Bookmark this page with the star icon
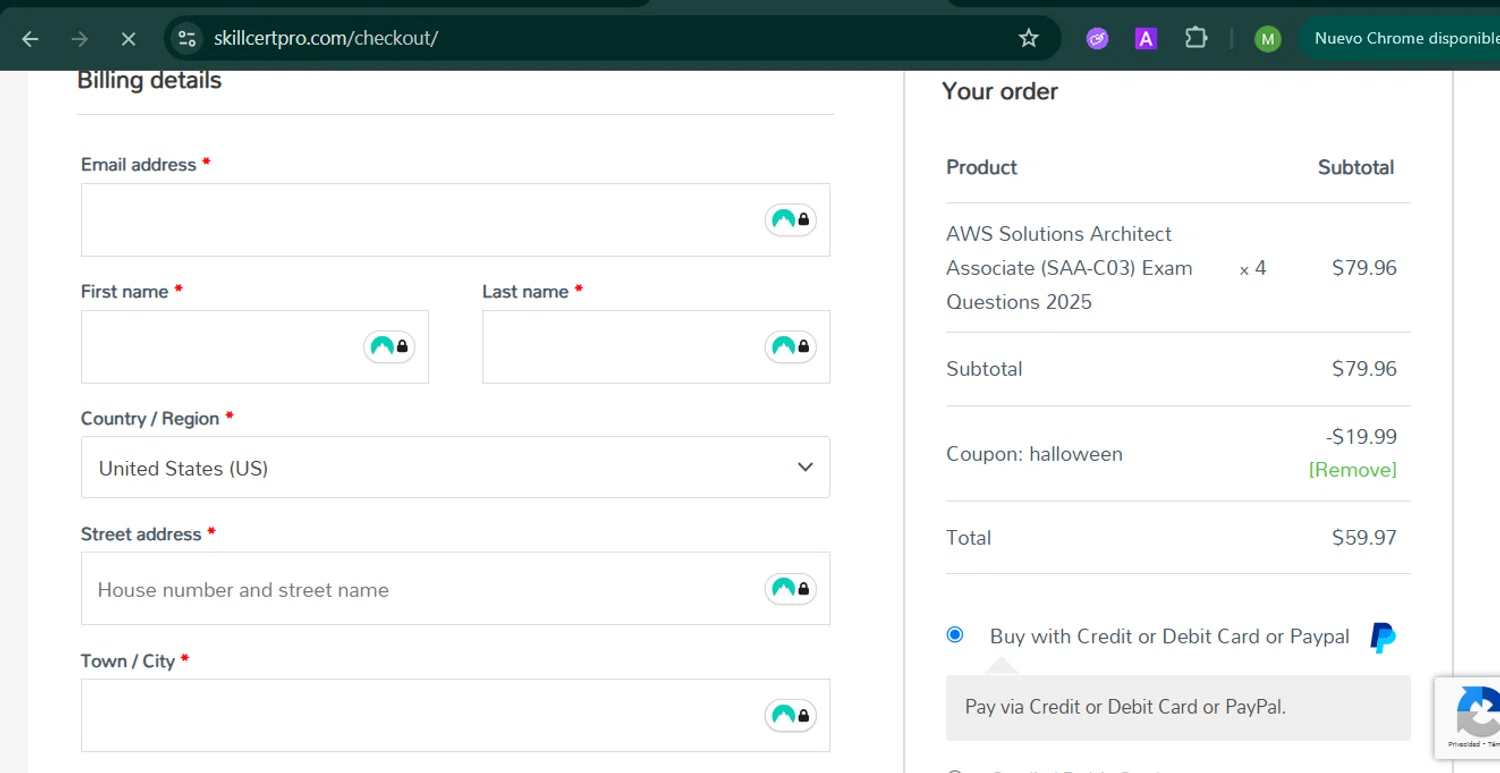Viewport: 1500px width, 773px height. pos(1029,38)
